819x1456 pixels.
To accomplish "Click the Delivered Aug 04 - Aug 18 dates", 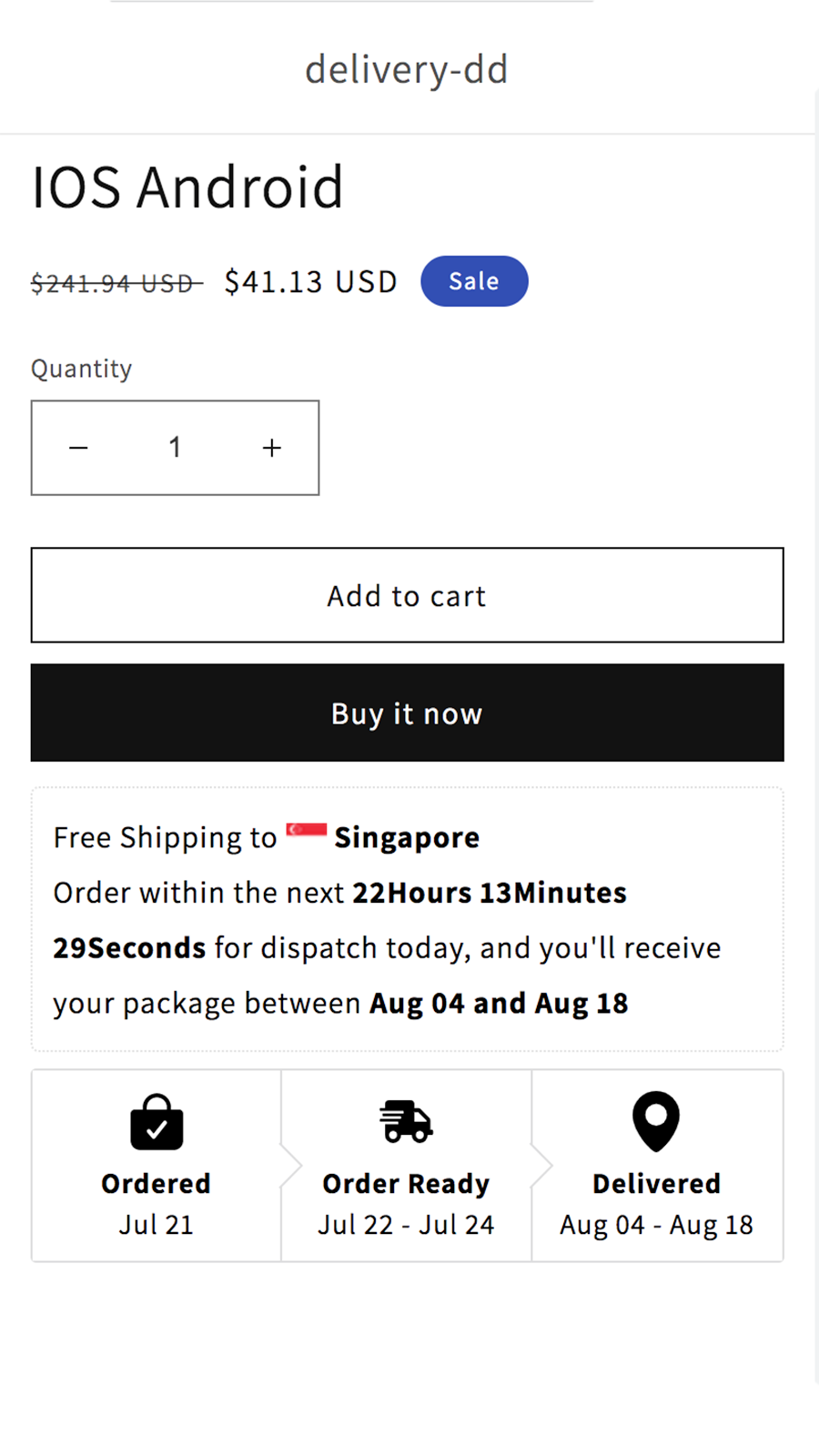I will point(656,1225).
